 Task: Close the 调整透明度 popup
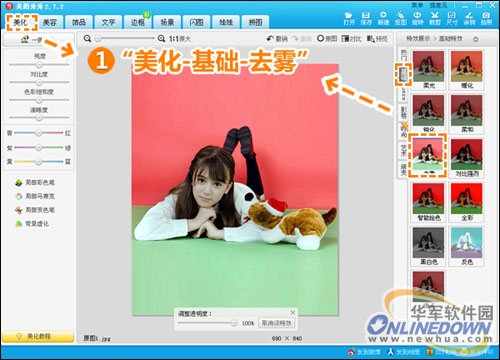click(292, 312)
